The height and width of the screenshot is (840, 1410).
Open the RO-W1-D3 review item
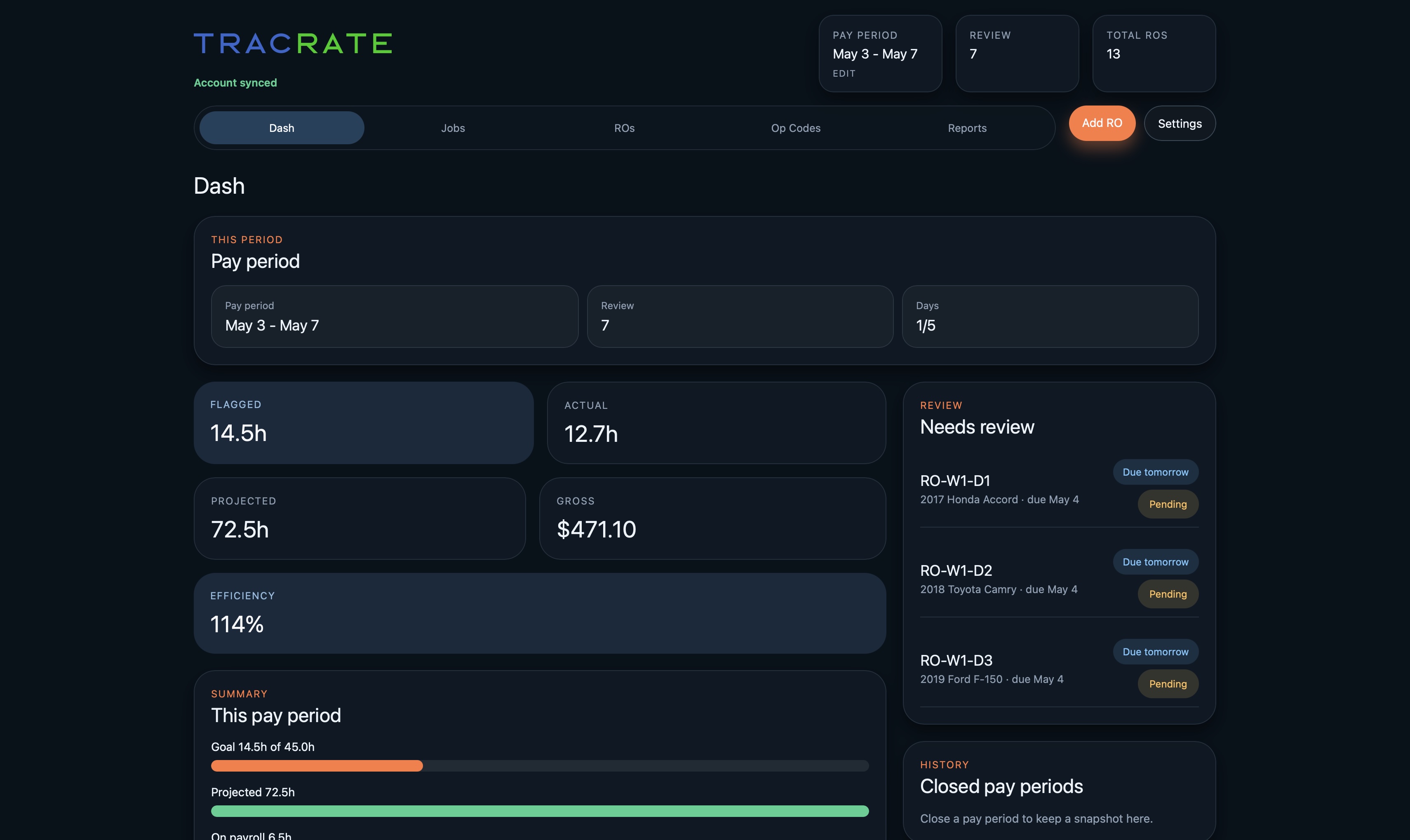pos(1059,669)
